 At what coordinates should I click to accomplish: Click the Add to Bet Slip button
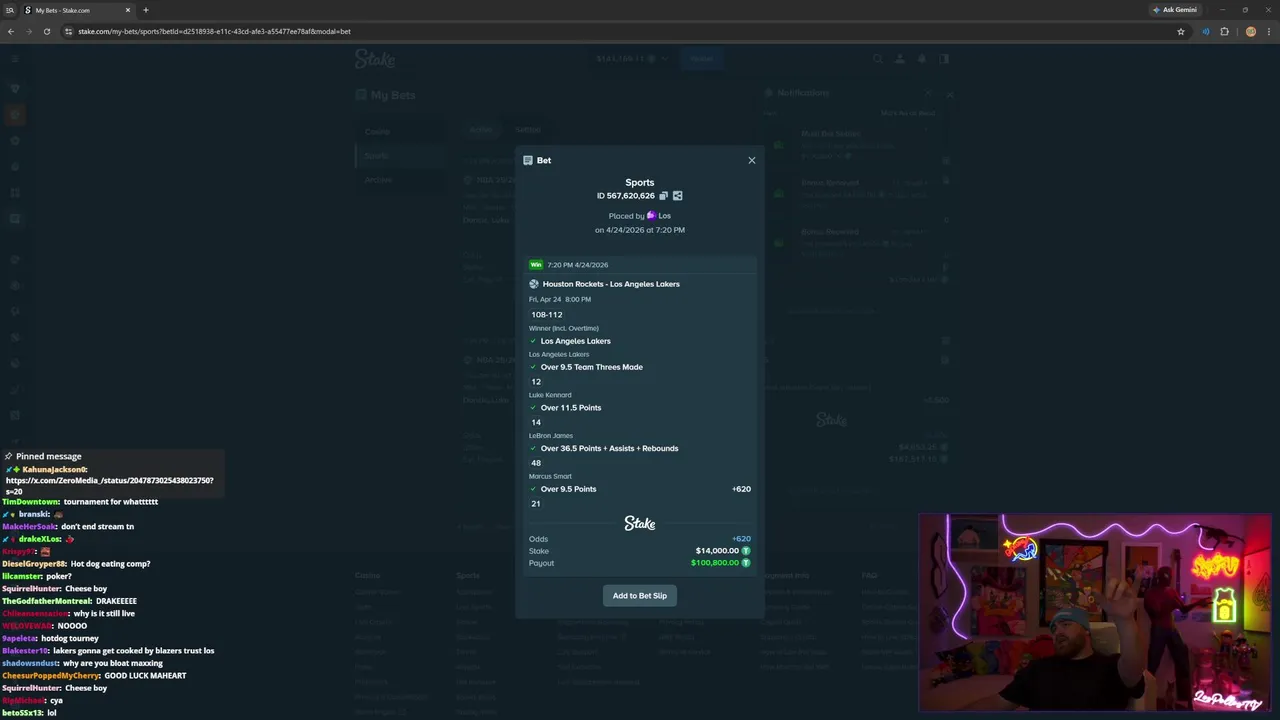(x=640, y=596)
